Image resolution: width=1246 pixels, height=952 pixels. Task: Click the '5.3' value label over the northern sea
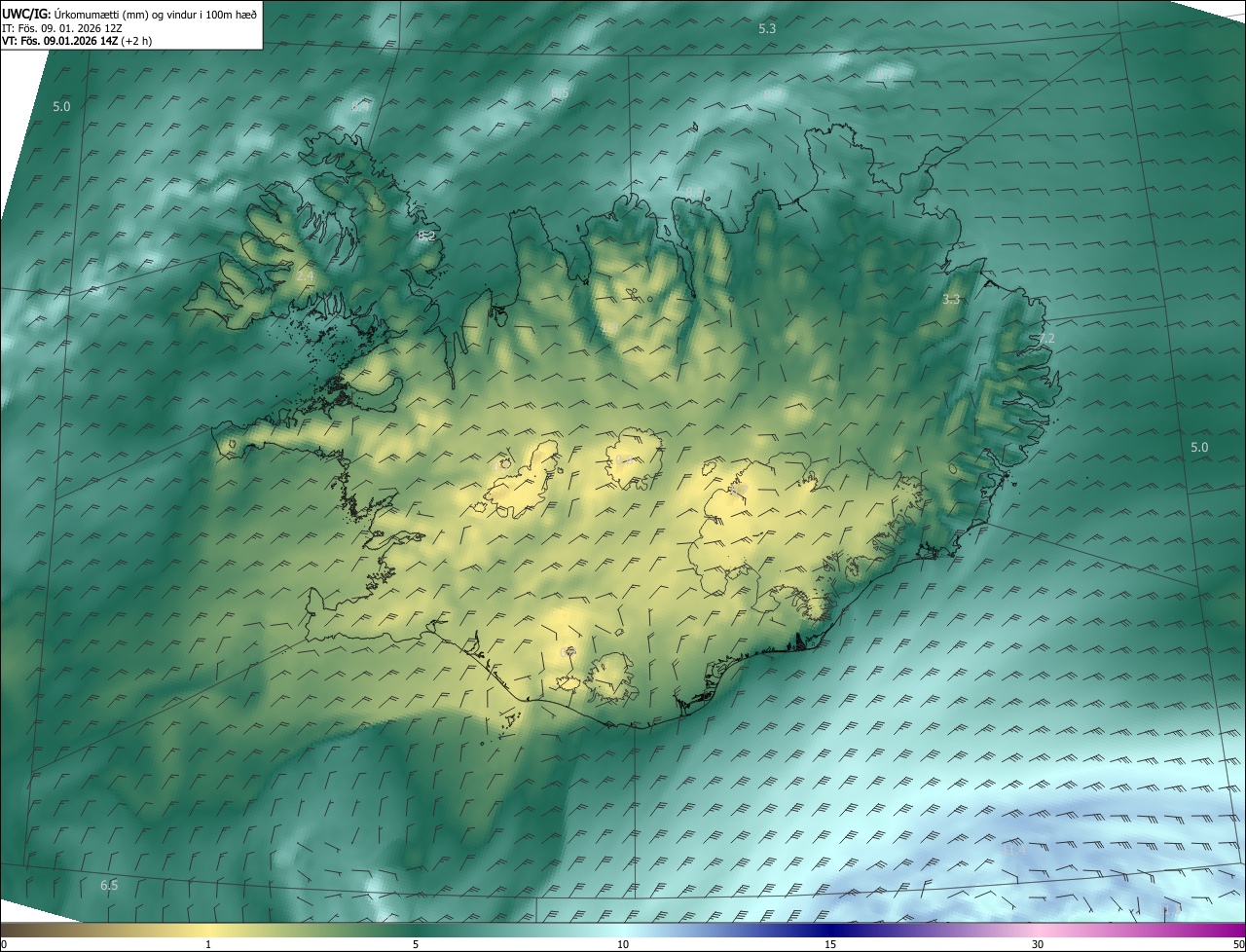point(767,29)
